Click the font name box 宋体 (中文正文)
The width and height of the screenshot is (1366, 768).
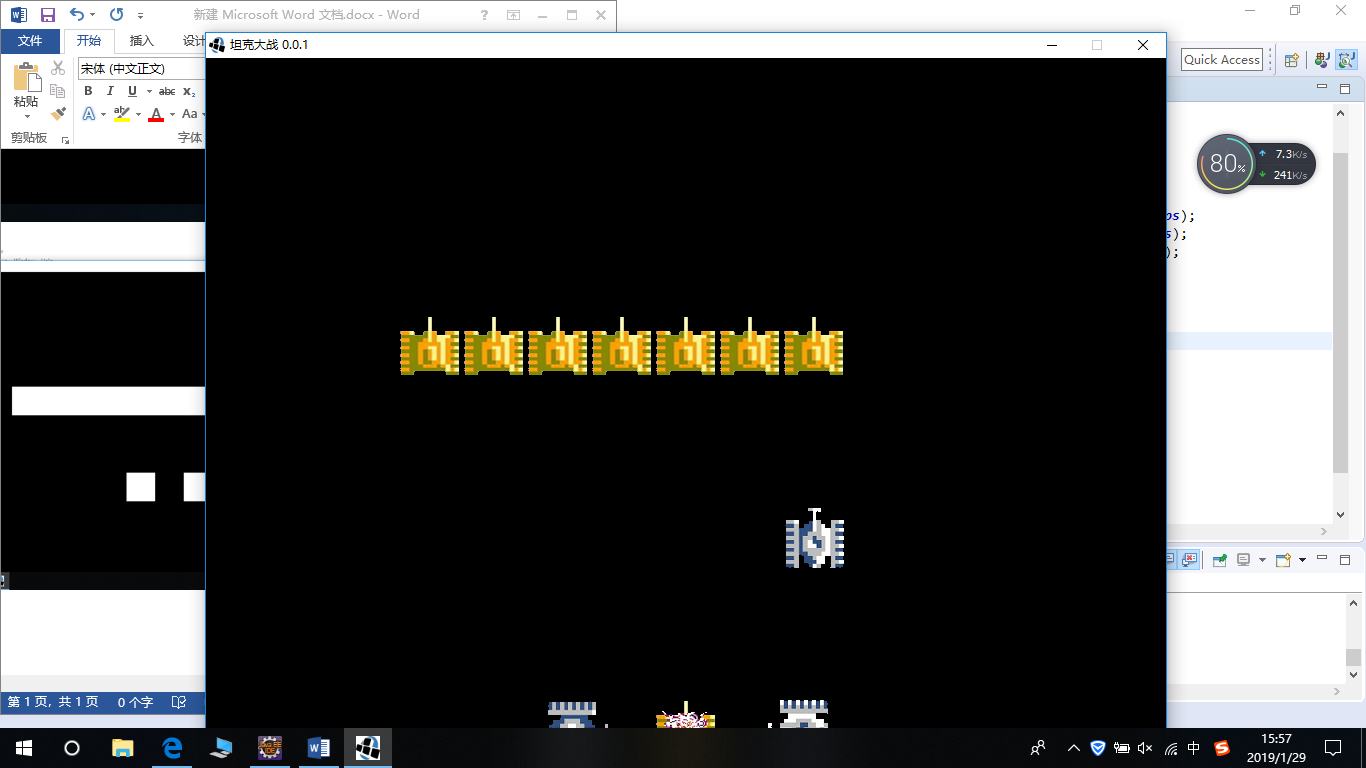click(x=141, y=69)
